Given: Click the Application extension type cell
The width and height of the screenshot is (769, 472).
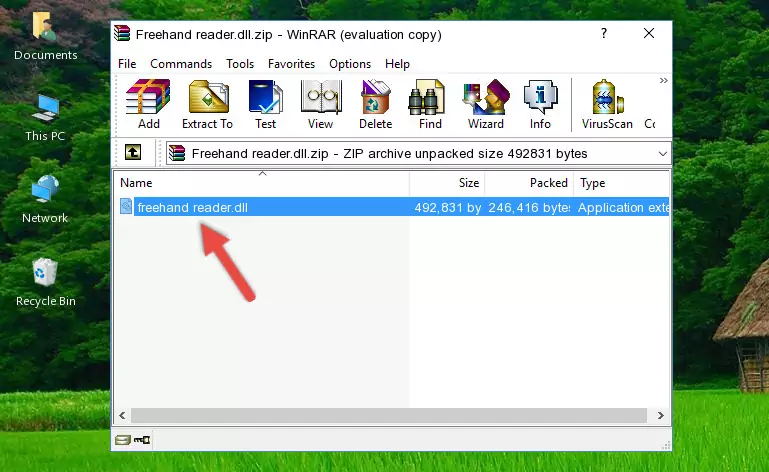Looking at the screenshot, I should [623, 208].
